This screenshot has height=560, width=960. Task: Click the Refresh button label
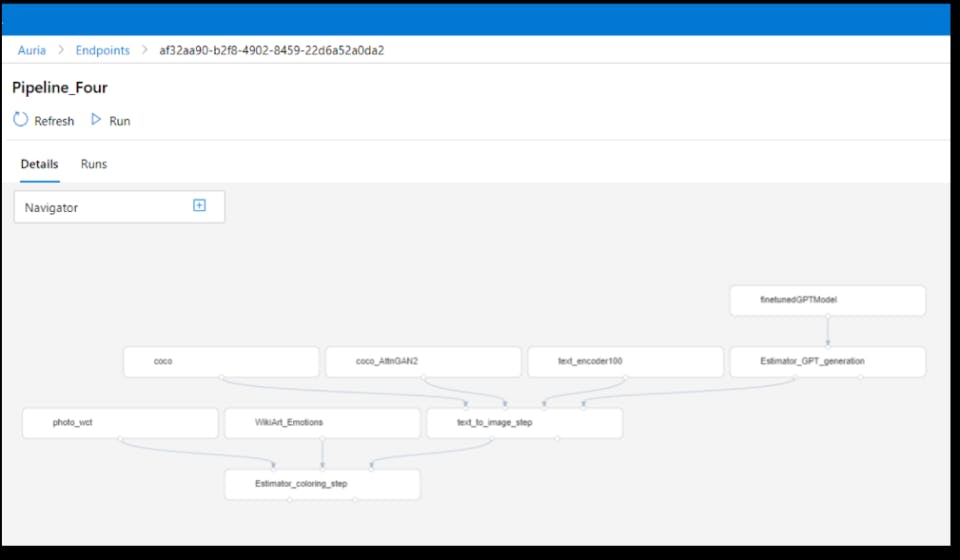pos(54,121)
